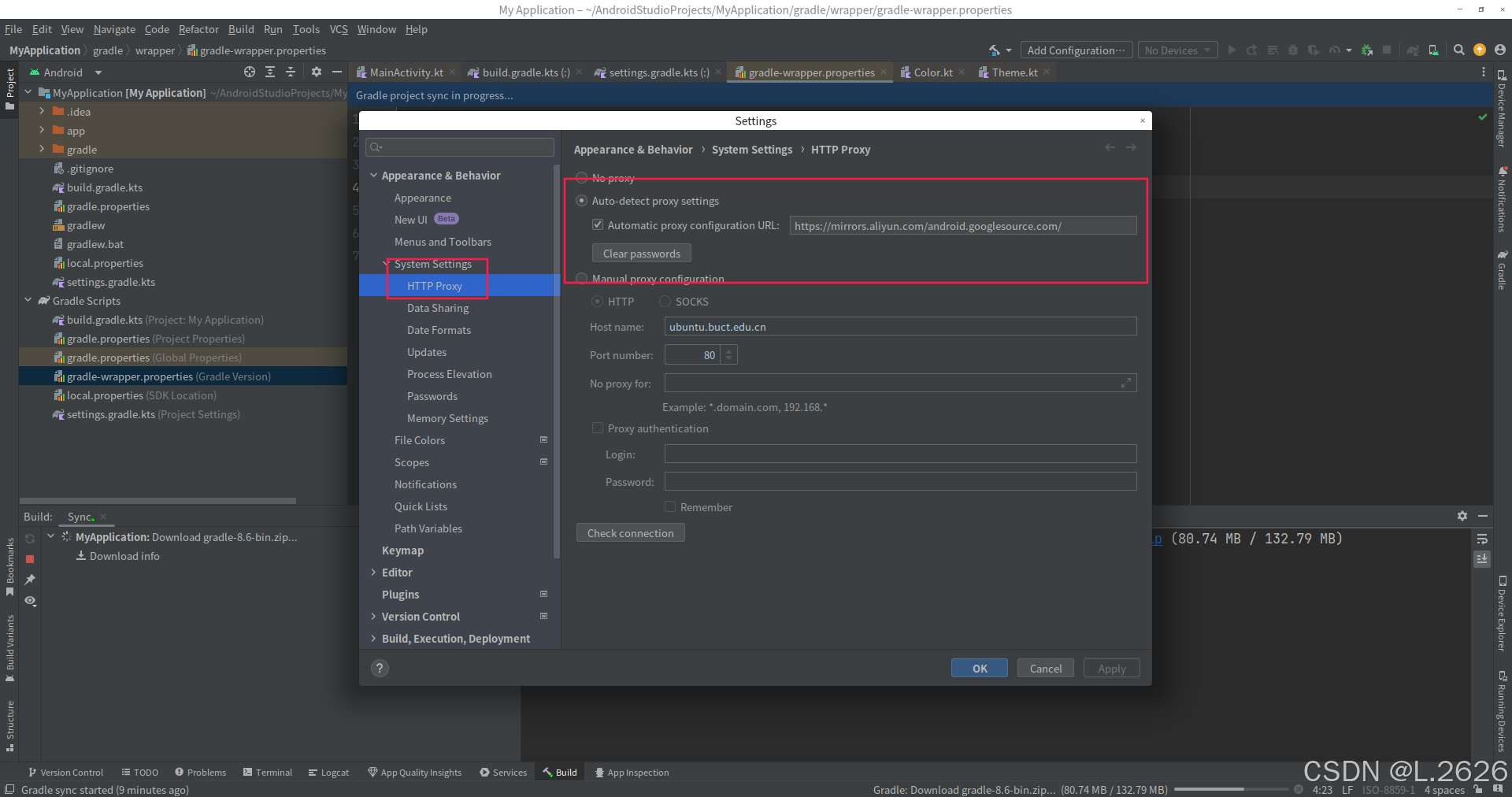Click Build panel settings gear icon

pyautogui.click(x=1462, y=516)
